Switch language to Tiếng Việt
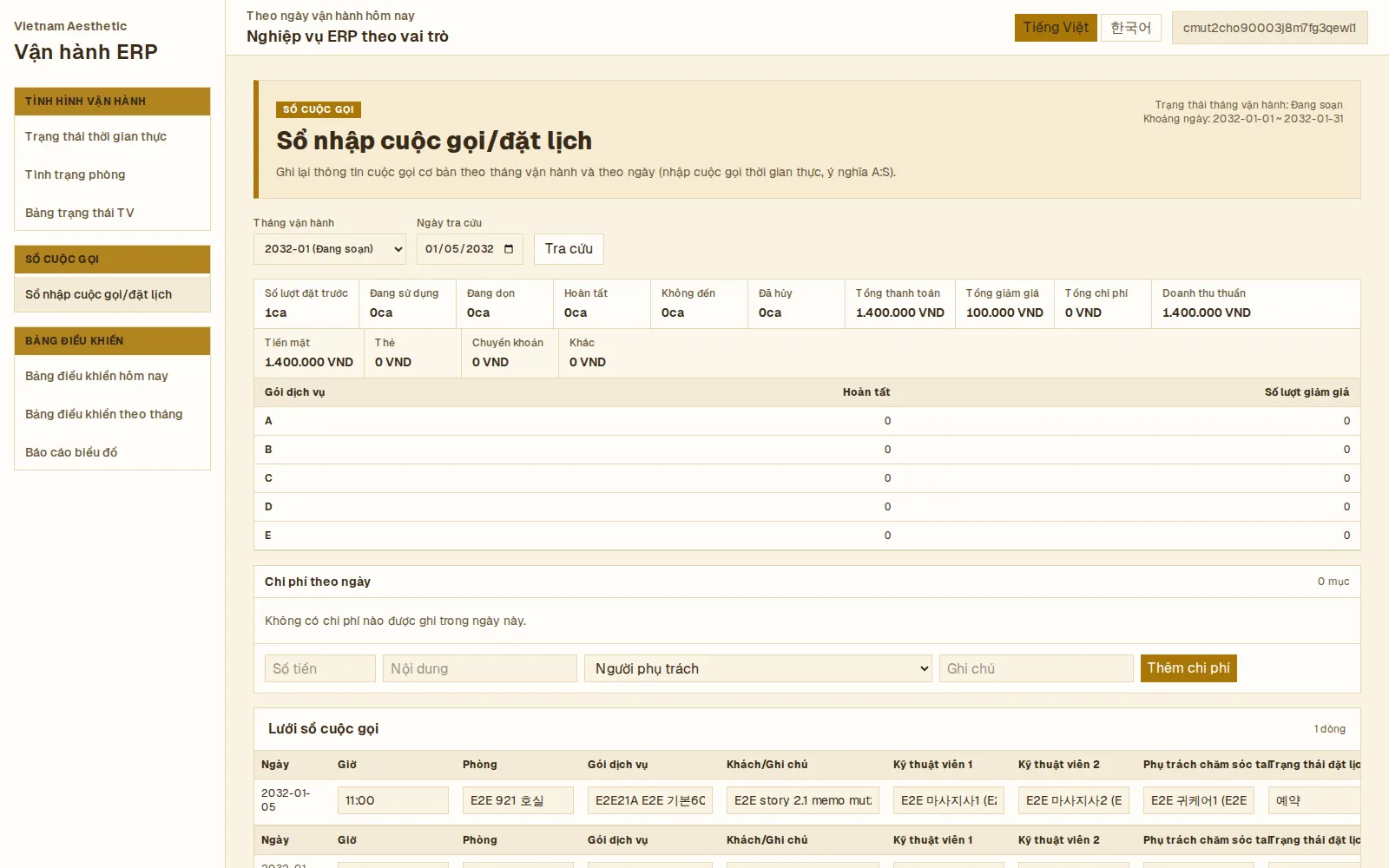This screenshot has width=1389, height=868. pos(1056,28)
